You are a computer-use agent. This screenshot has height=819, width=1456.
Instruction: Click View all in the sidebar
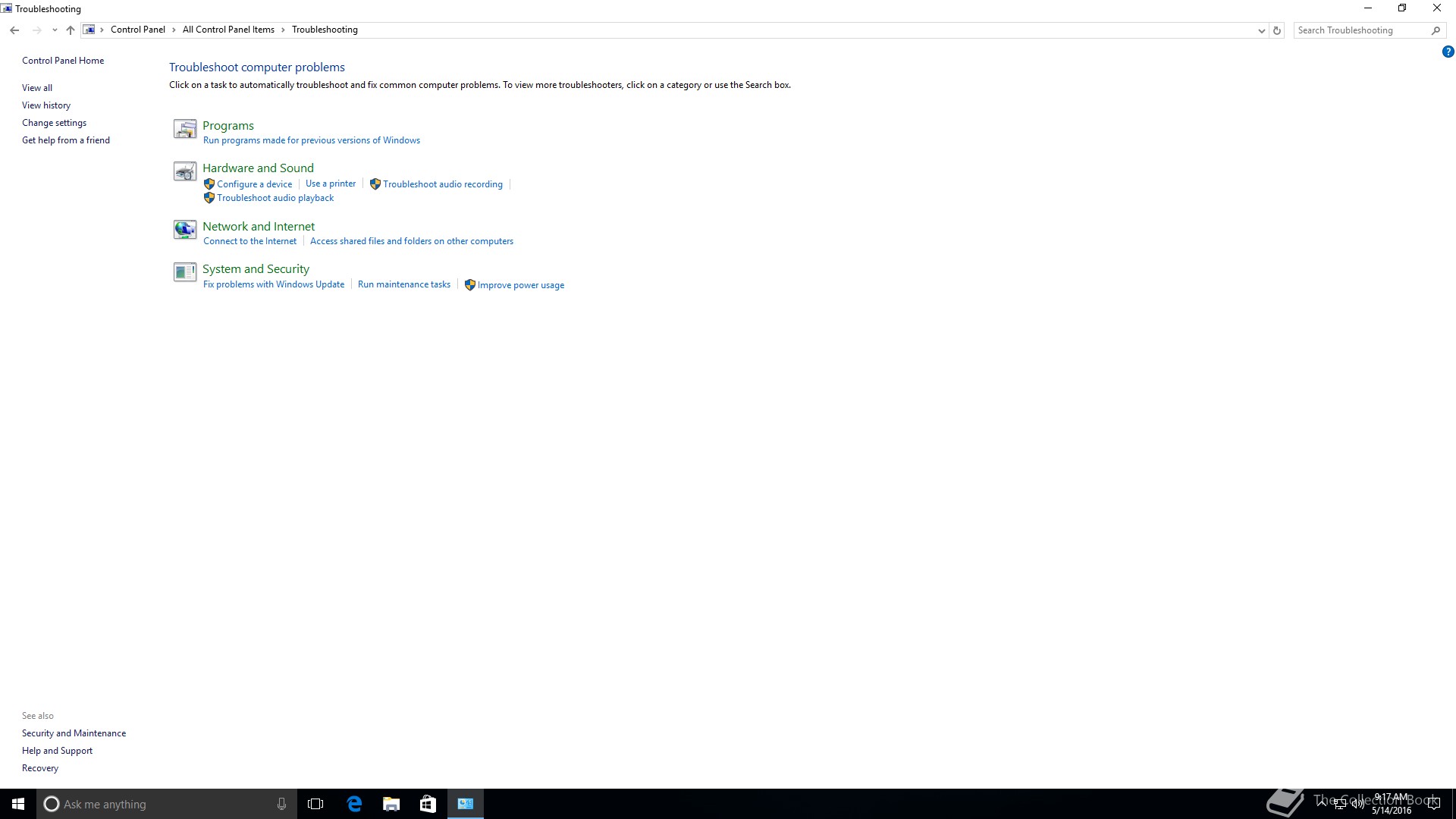37,88
